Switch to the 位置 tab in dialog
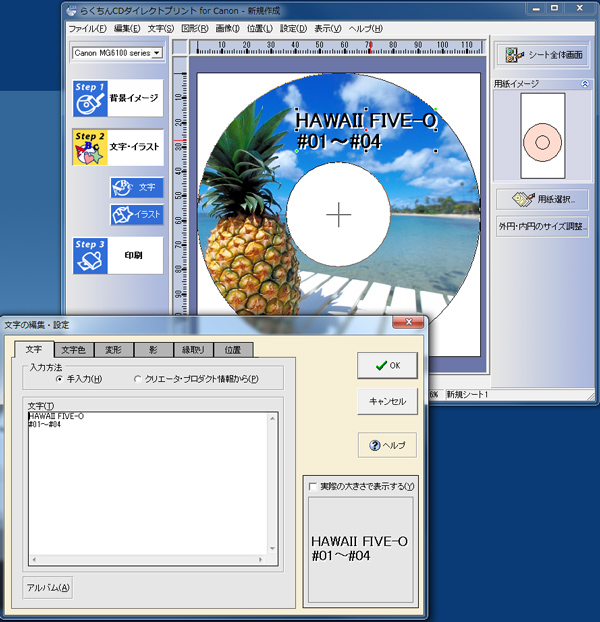This screenshot has height=622, width=600. point(233,350)
